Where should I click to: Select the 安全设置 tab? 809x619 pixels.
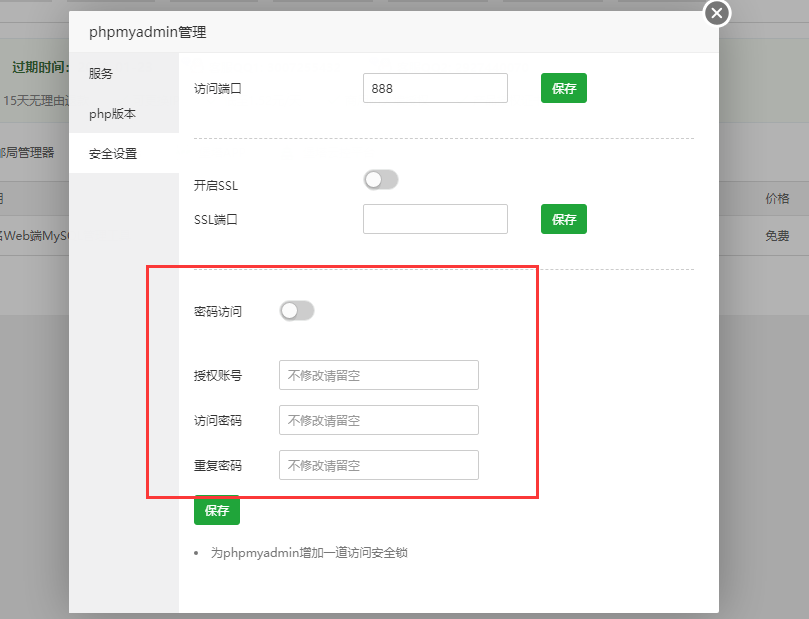pos(124,153)
